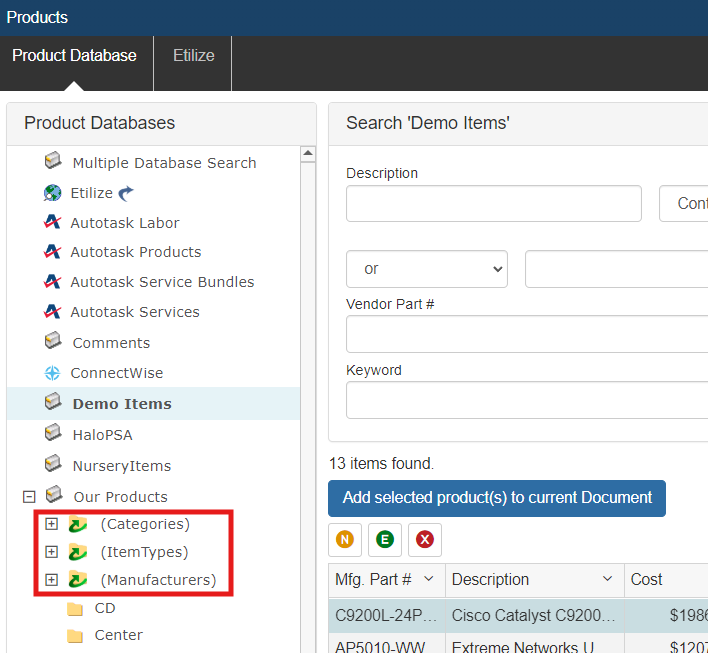Click the Vendor Part # input field
The image size is (708, 653).
click(x=527, y=334)
